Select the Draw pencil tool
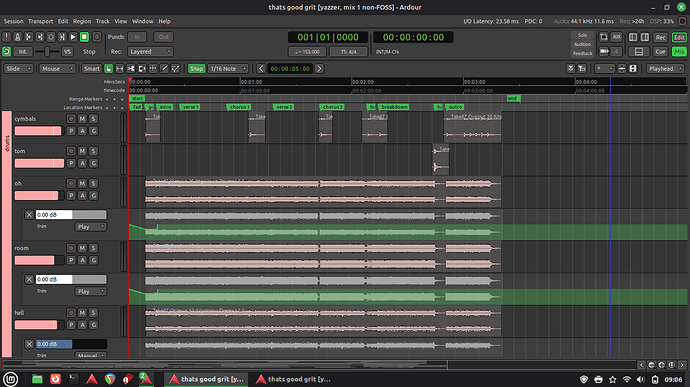The width and height of the screenshot is (690, 387). (x=164, y=69)
